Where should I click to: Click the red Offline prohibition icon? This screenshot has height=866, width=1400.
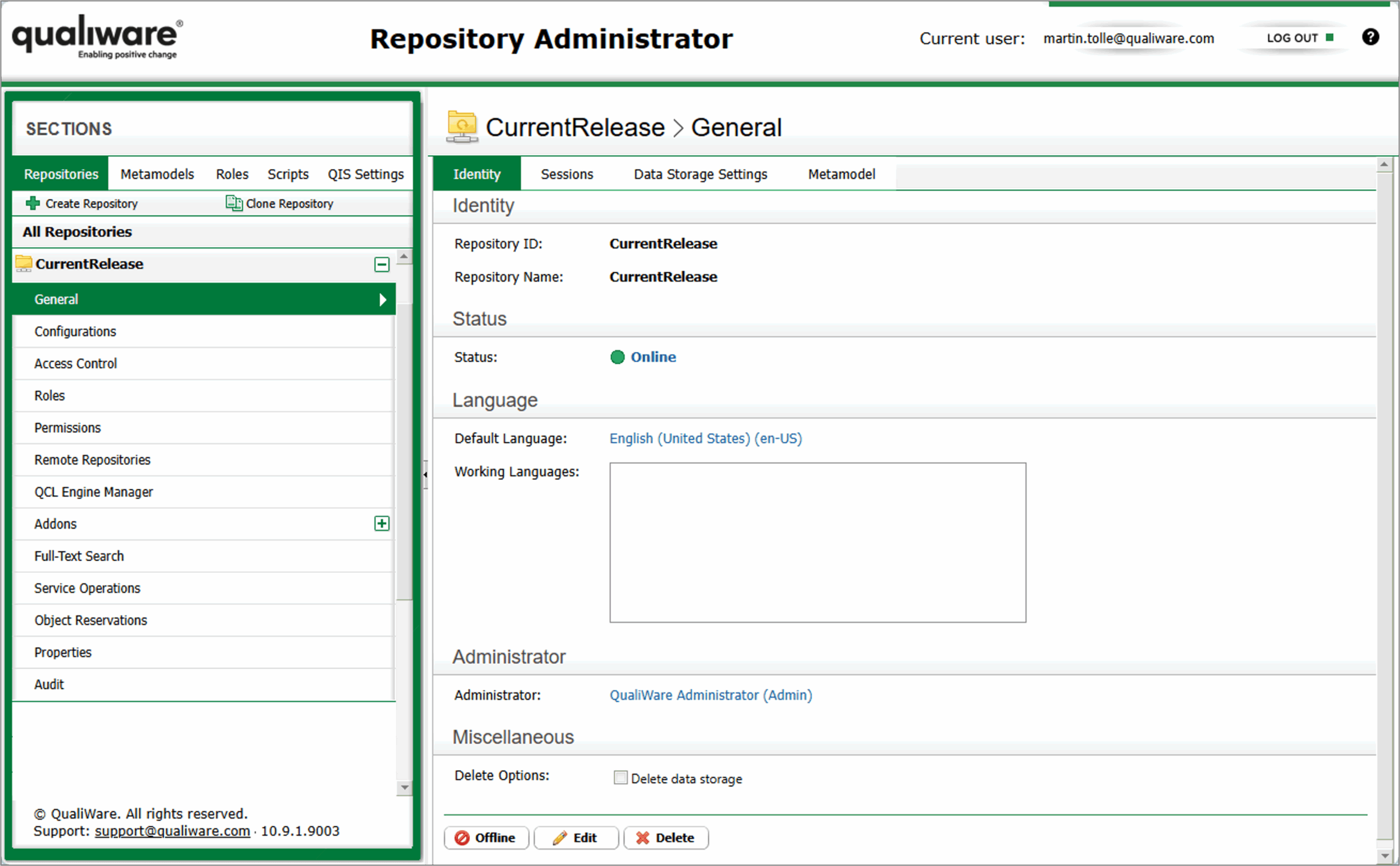click(x=462, y=838)
